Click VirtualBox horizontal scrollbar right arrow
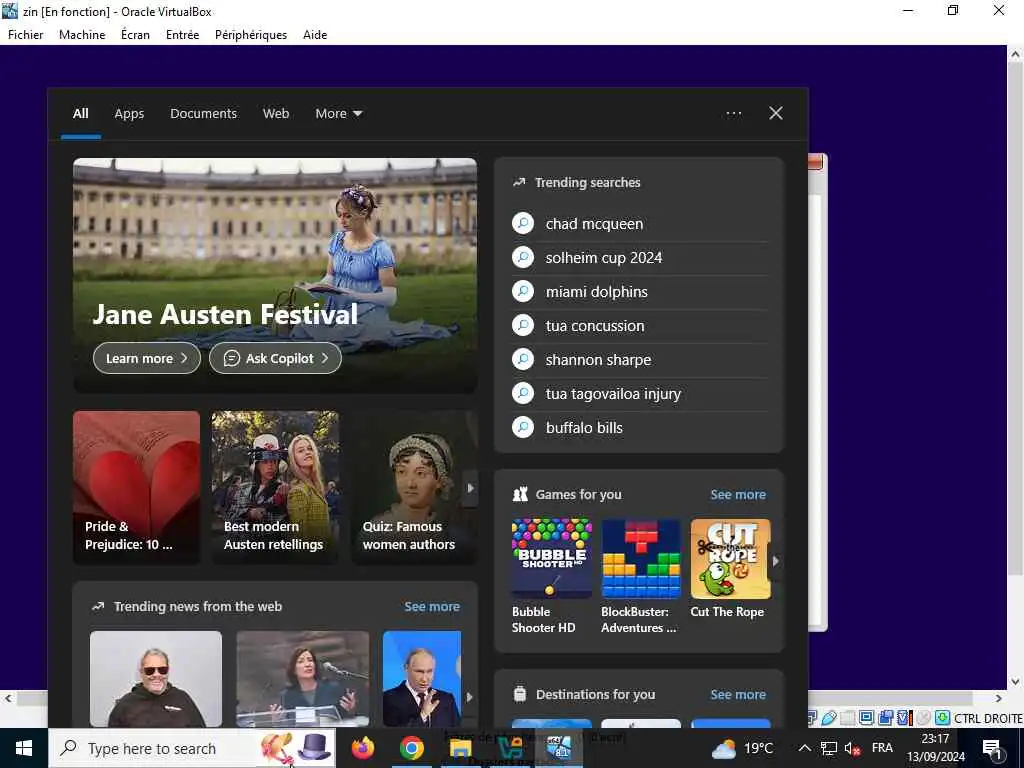The height and width of the screenshot is (768, 1024). click(999, 698)
